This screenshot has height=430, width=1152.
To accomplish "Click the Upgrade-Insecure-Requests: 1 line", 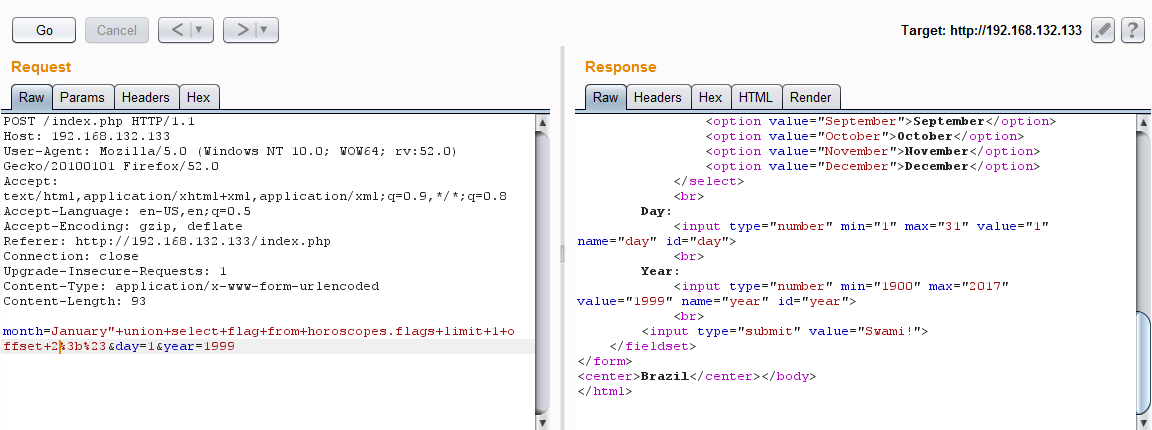I will 115,271.
